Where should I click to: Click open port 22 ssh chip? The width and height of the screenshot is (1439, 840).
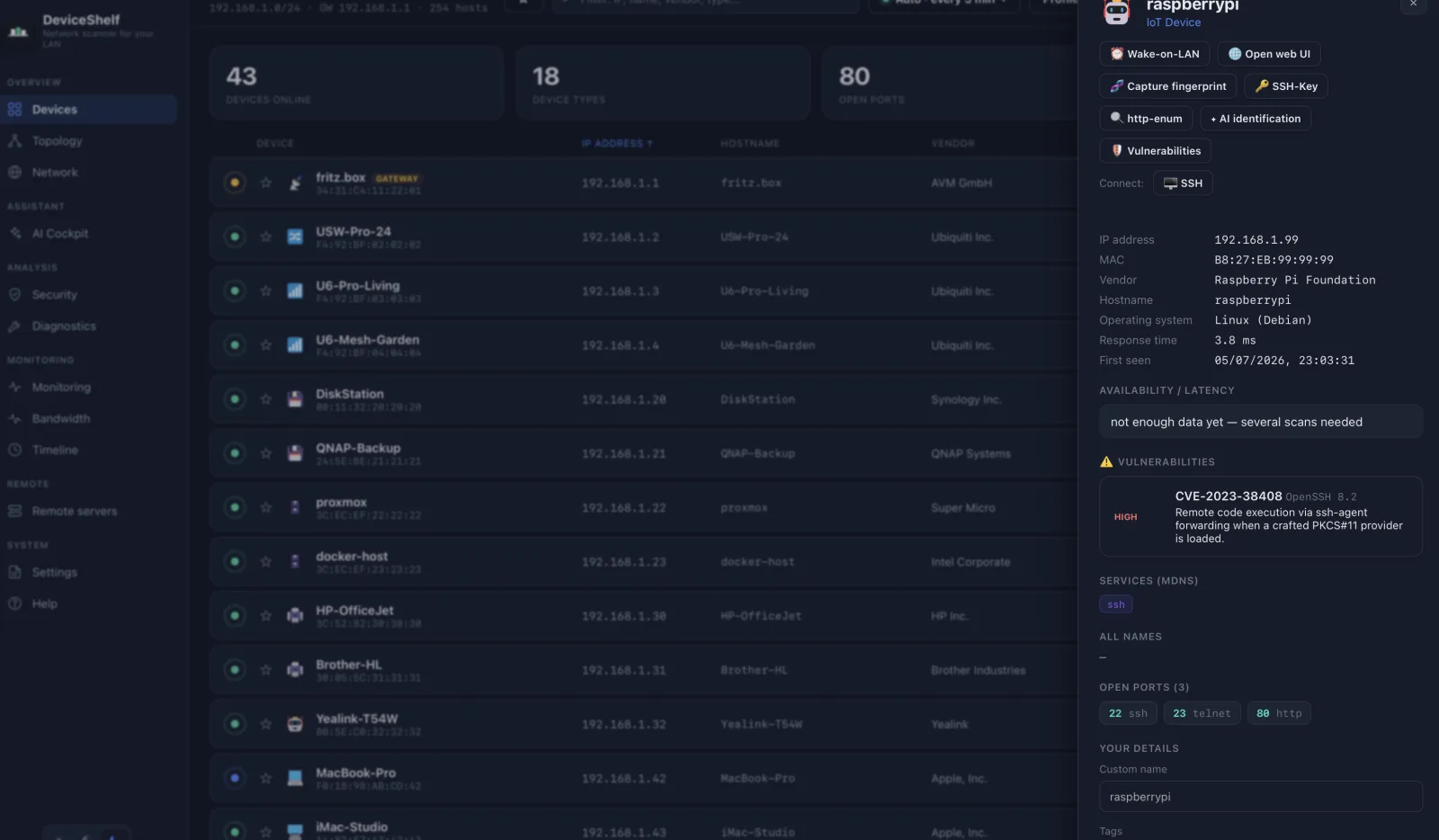(x=1128, y=713)
